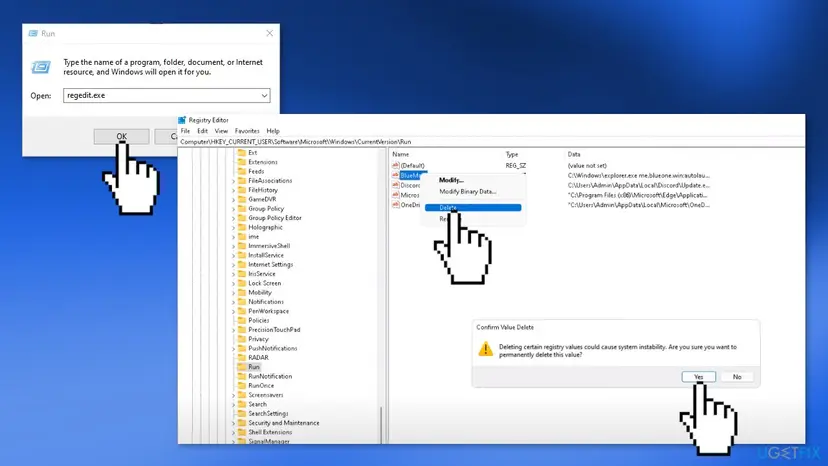Click the Microsoft Edge value string icon
This screenshot has height=466, width=828.
(396, 195)
